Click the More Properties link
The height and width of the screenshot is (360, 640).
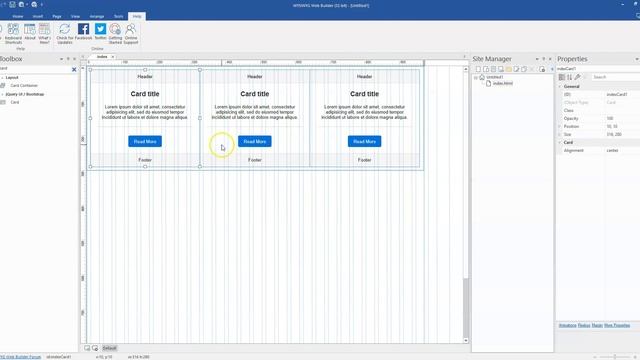(x=617, y=325)
